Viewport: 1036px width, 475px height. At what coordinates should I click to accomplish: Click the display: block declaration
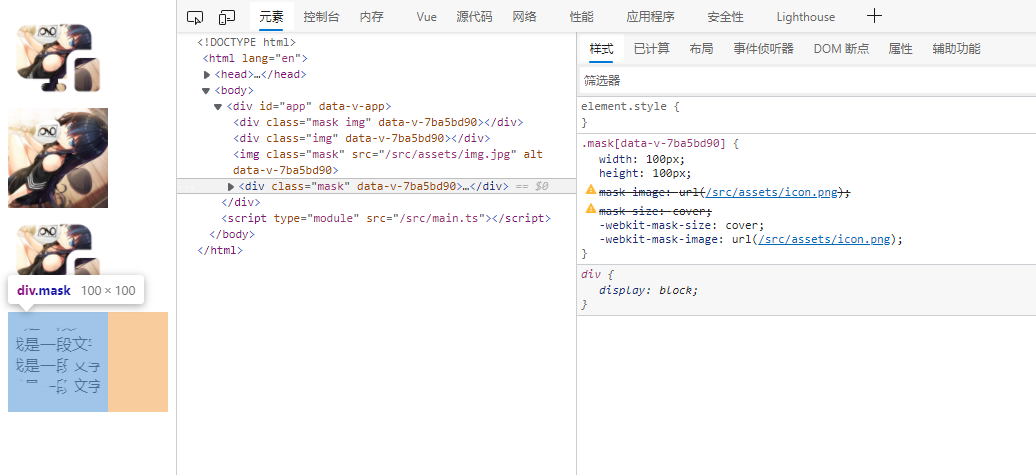(x=648, y=290)
